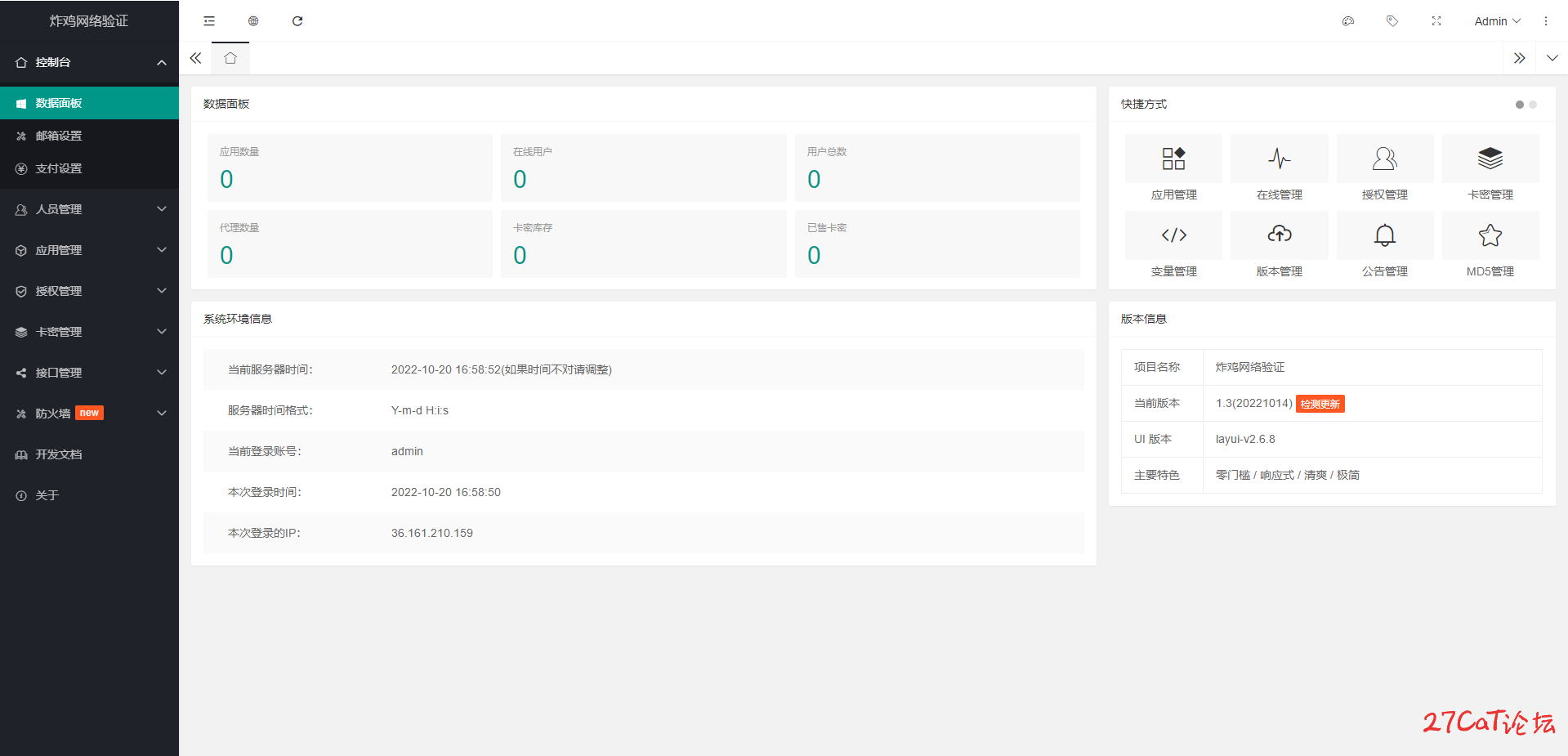Click the 卡密管理 layers shortcut icon
This screenshot has width=1568, height=756.
[x=1490, y=159]
